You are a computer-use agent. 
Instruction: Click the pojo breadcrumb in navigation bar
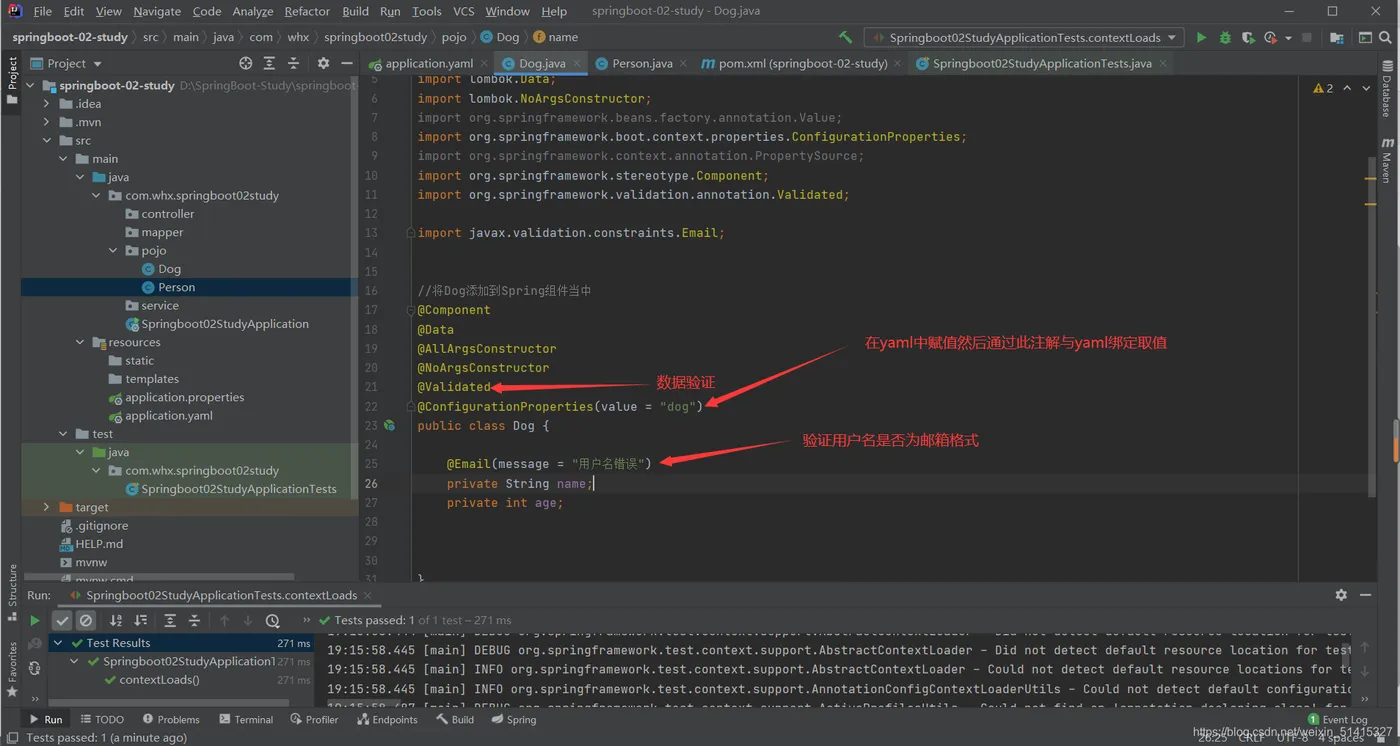tap(454, 37)
